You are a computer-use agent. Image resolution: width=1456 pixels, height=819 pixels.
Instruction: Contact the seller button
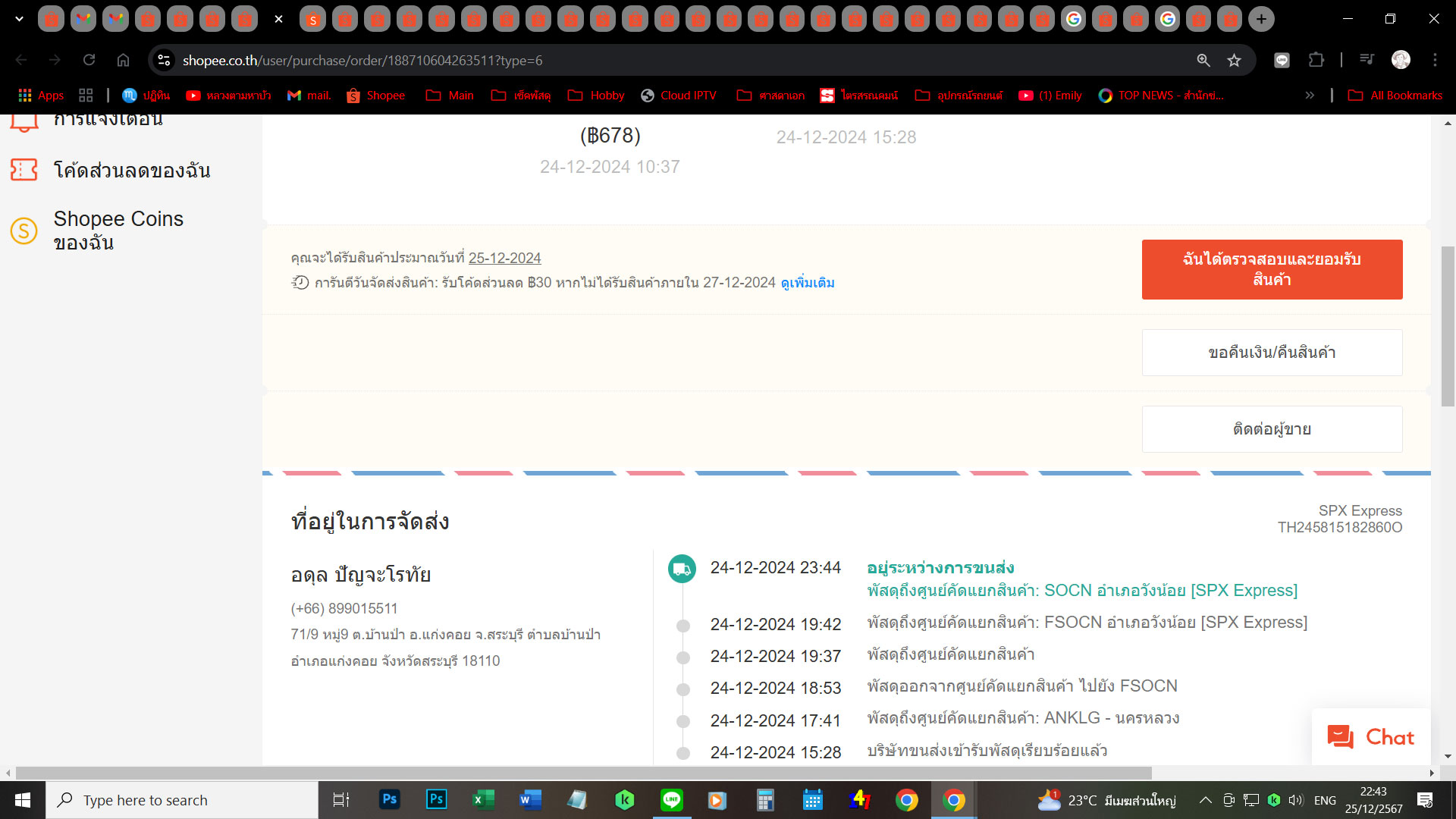click(1272, 429)
